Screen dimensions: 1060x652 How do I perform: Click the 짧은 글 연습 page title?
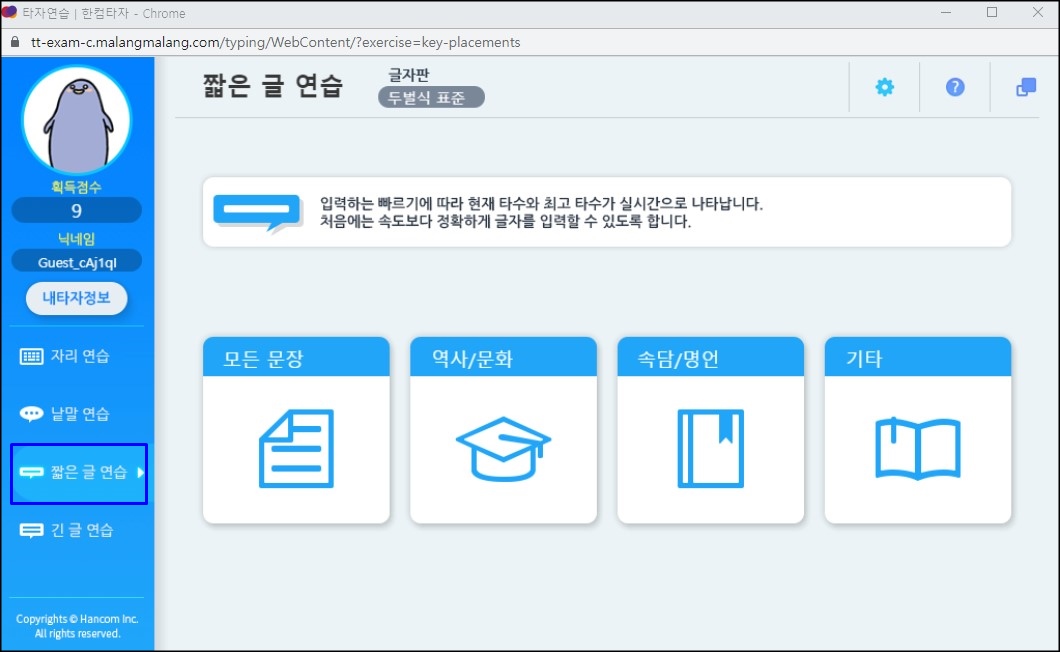[273, 86]
